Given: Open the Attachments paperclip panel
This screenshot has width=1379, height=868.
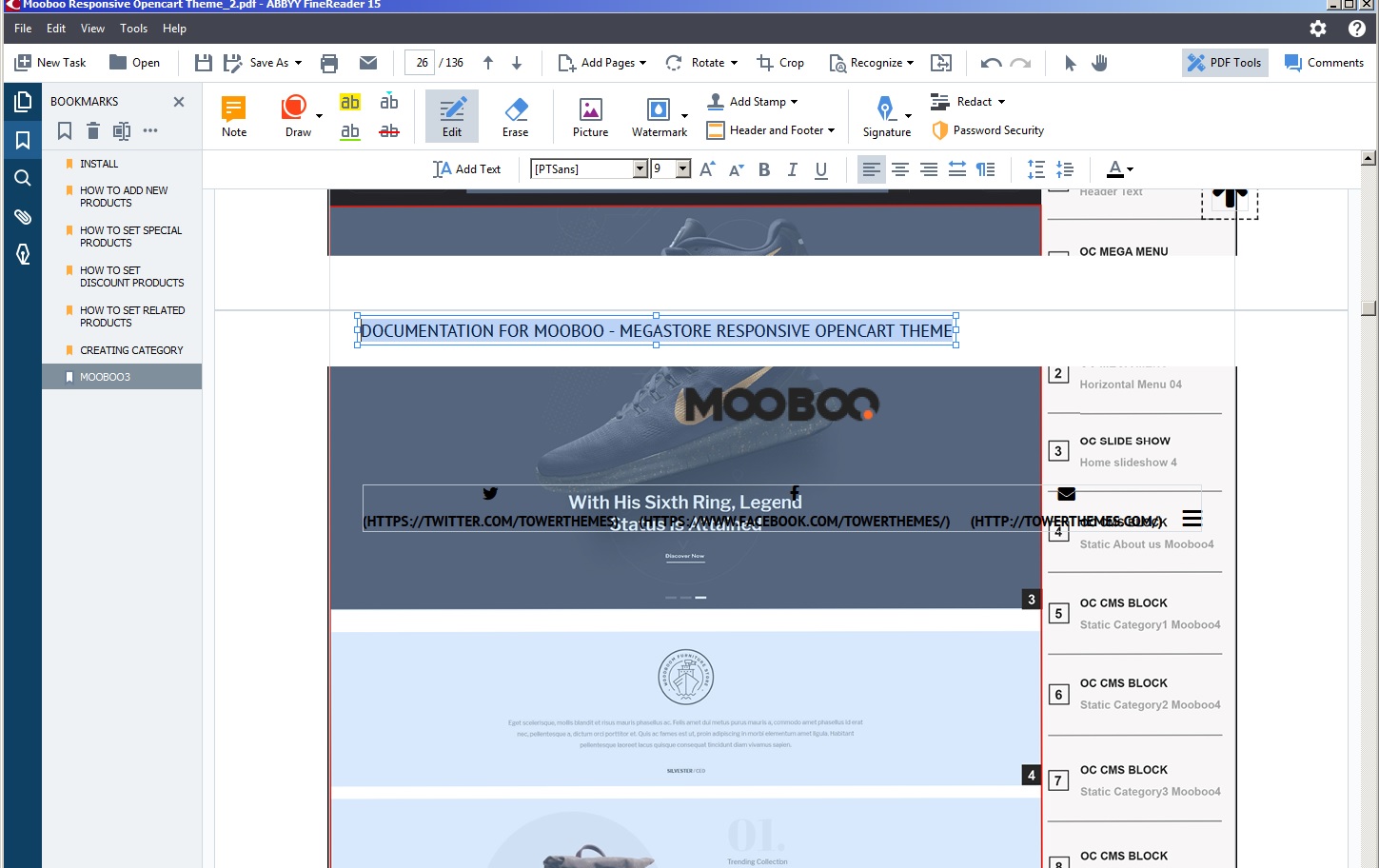Looking at the screenshot, I should [x=23, y=217].
